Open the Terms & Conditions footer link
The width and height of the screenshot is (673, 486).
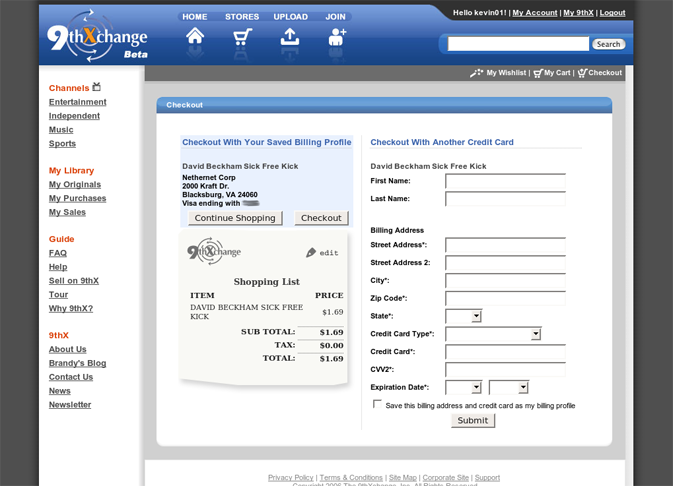coord(351,477)
